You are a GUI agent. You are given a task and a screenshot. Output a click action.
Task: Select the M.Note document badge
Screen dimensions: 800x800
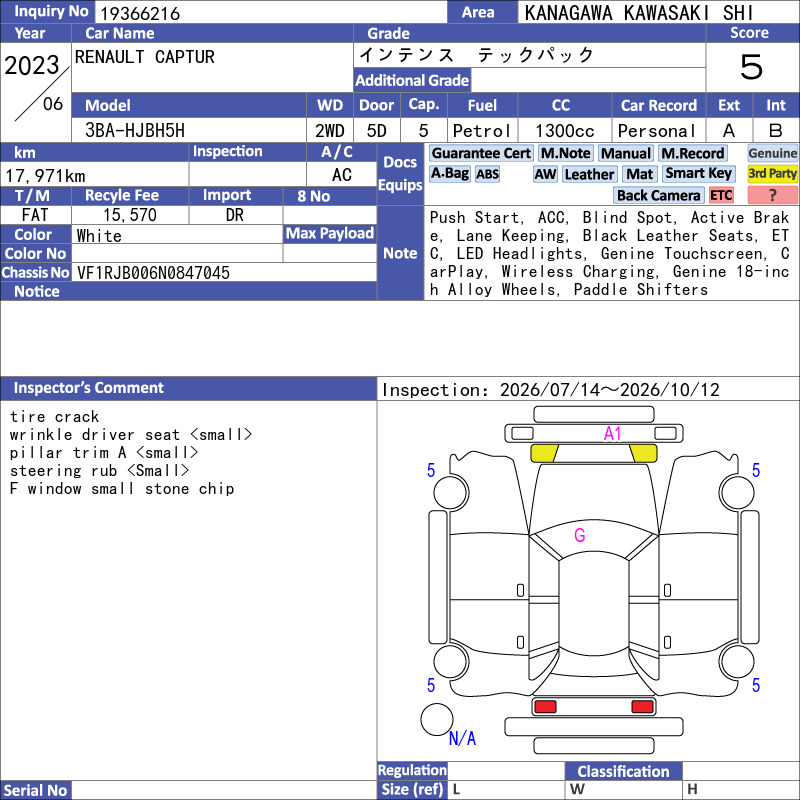click(565, 153)
